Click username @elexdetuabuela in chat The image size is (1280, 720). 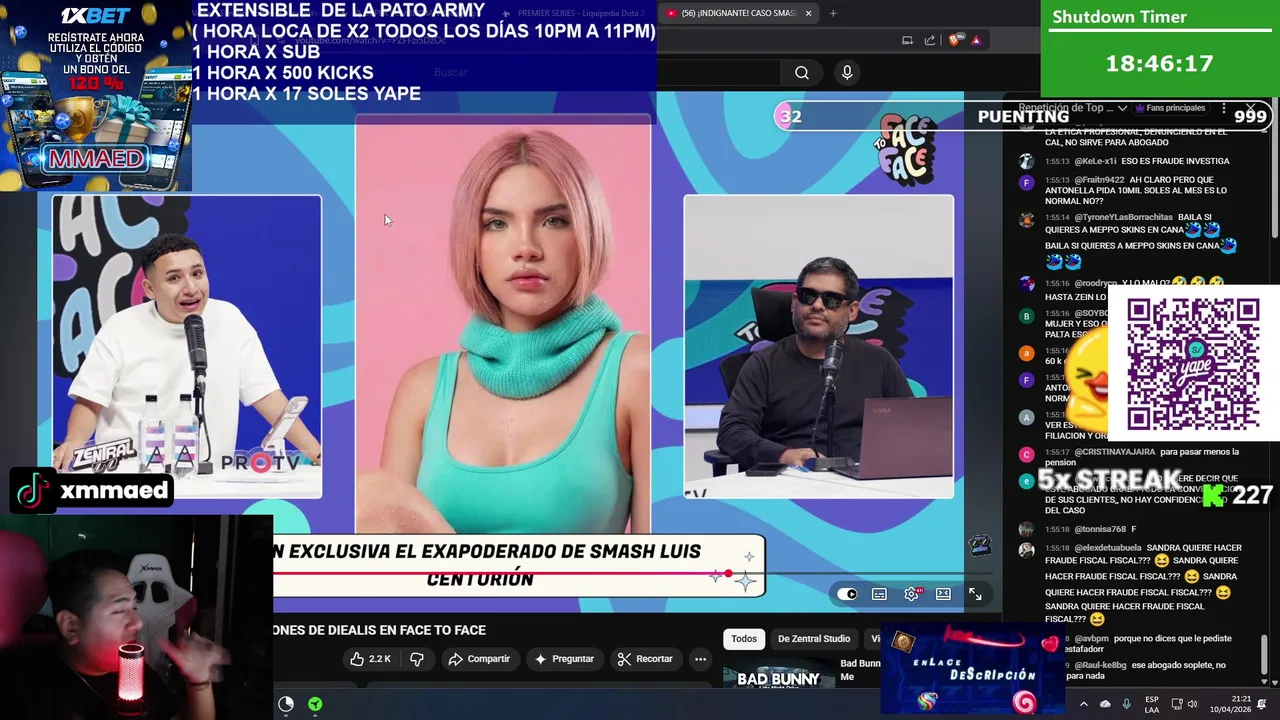[1108, 548]
